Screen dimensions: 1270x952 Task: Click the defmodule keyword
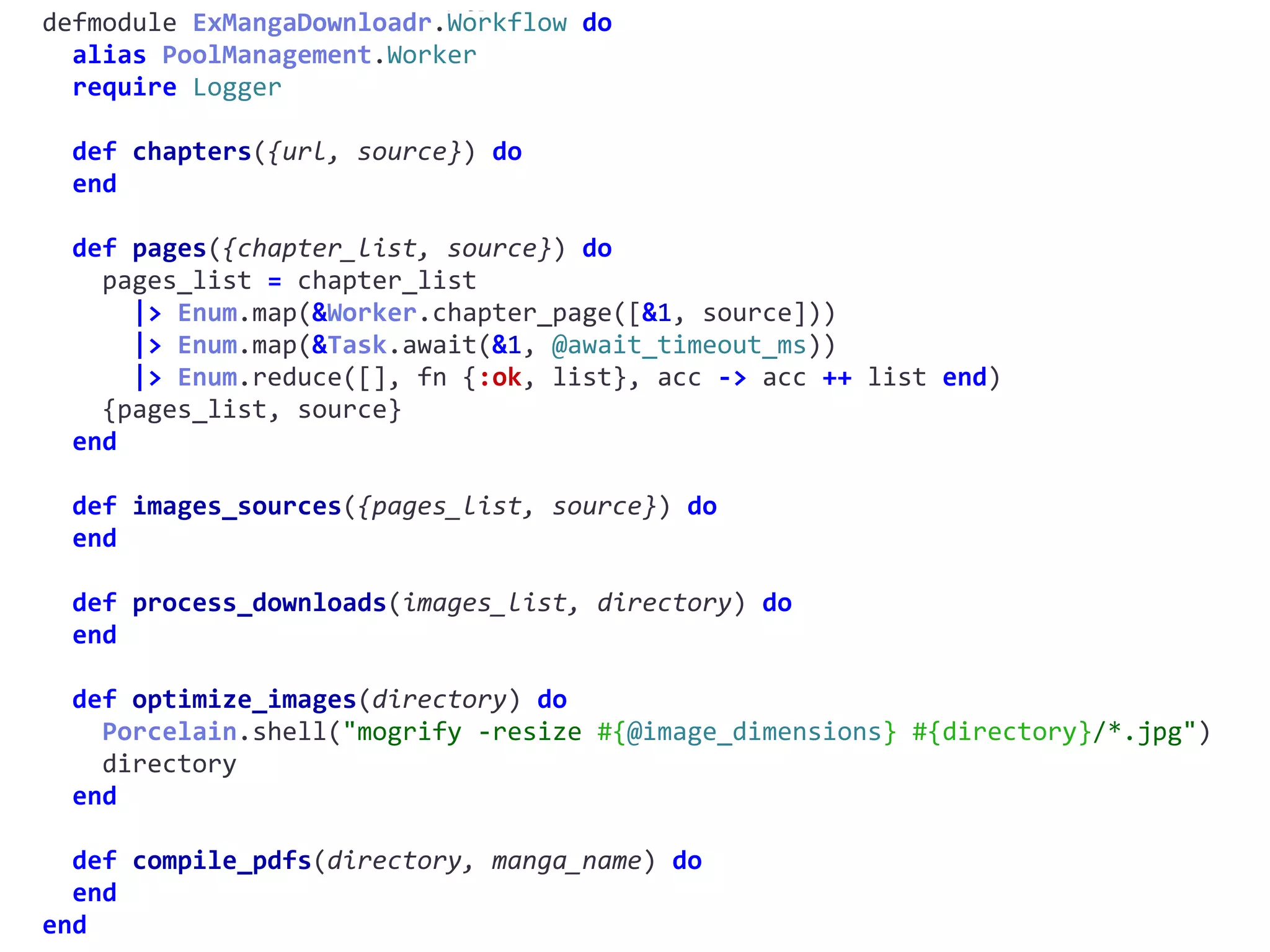[x=110, y=23]
